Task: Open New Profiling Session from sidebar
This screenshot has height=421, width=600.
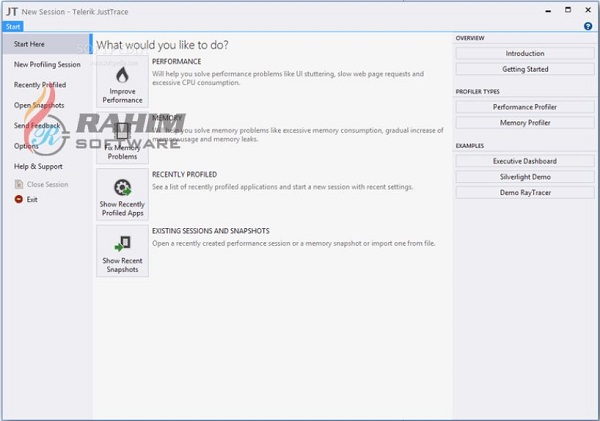Action: click(x=47, y=64)
